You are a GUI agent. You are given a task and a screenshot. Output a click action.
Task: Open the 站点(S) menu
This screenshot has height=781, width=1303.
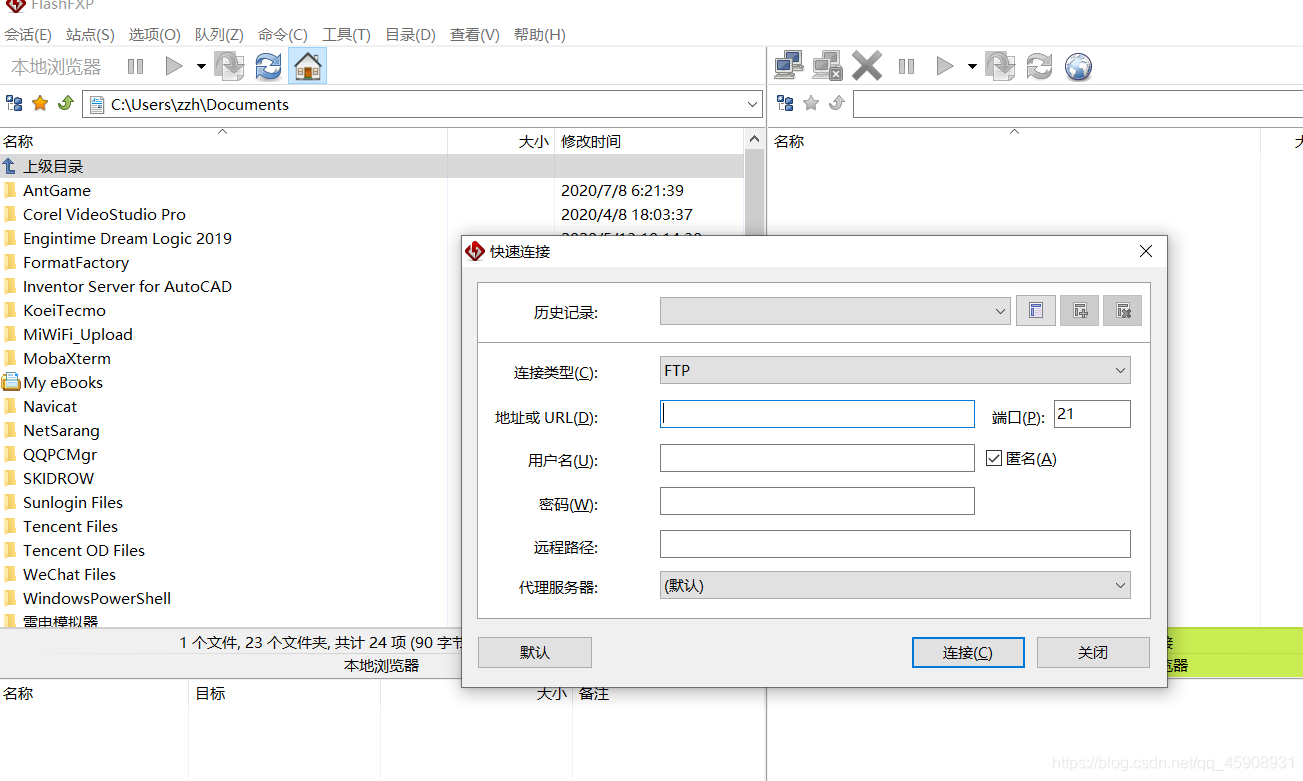pyautogui.click(x=90, y=34)
